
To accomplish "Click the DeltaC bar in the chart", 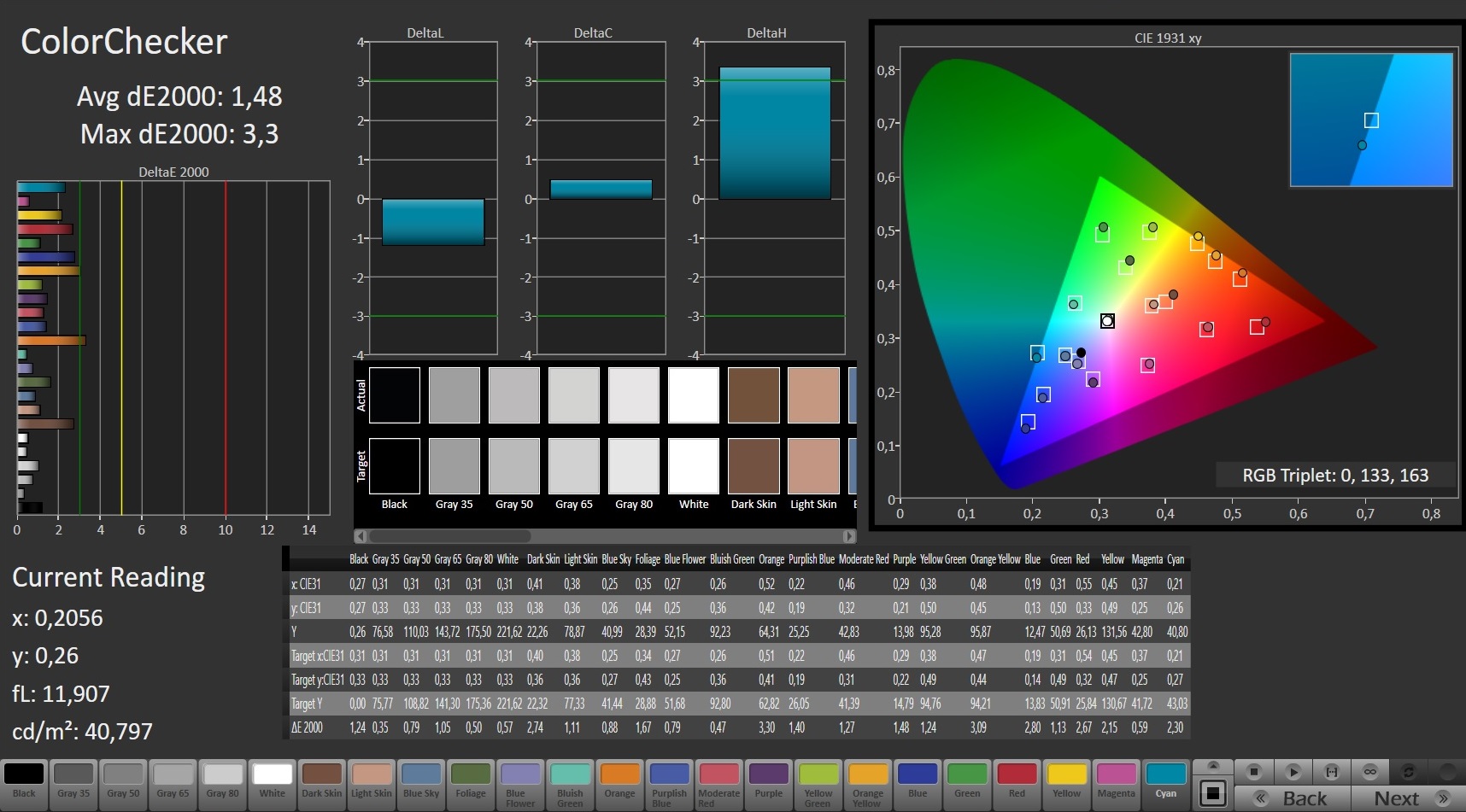I will pos(601,190).
